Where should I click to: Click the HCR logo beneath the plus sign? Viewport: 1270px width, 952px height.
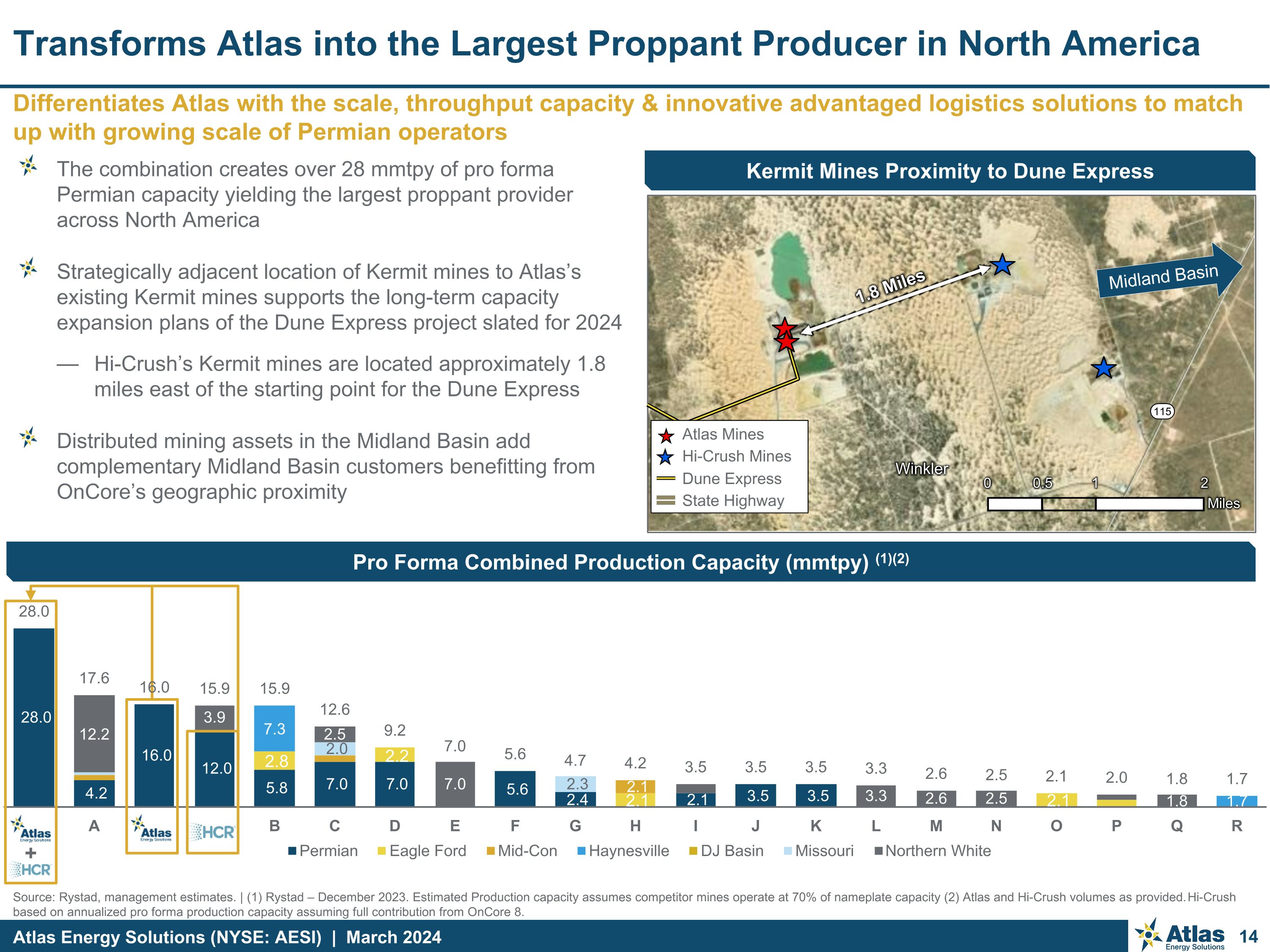point(31,870)
